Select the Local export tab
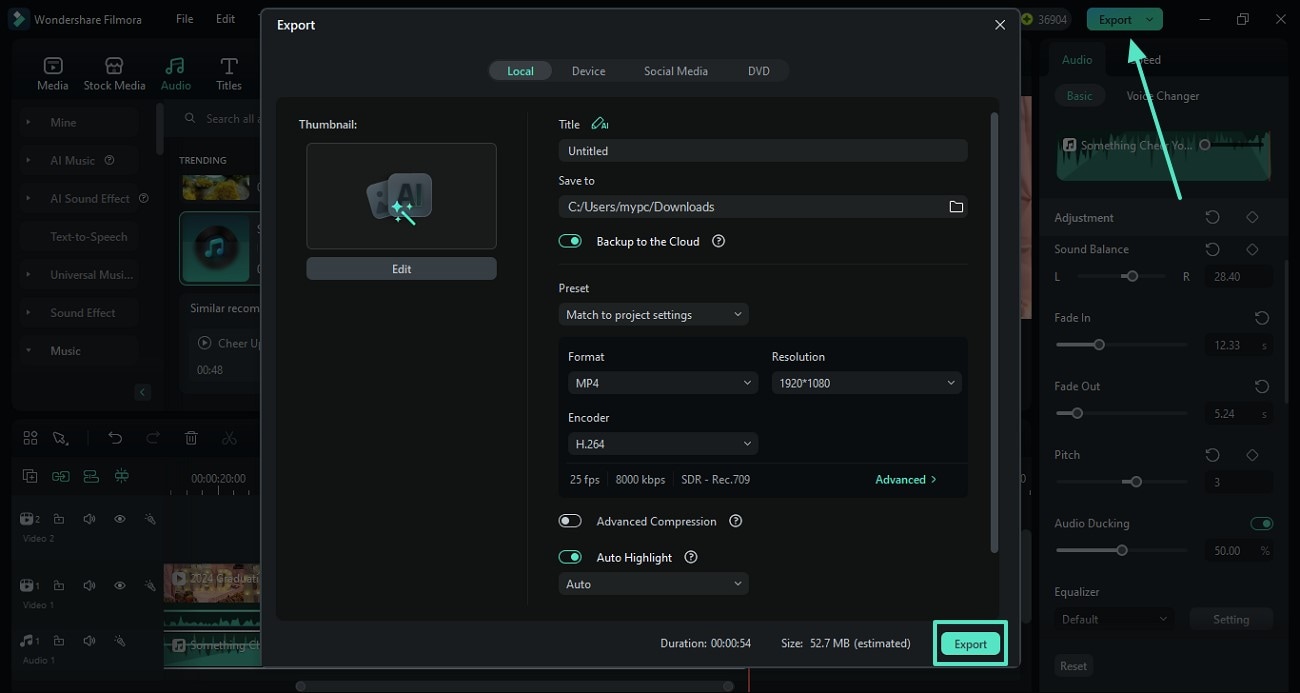The width and height of the screenshot is (1300, 693). [520, 71]
